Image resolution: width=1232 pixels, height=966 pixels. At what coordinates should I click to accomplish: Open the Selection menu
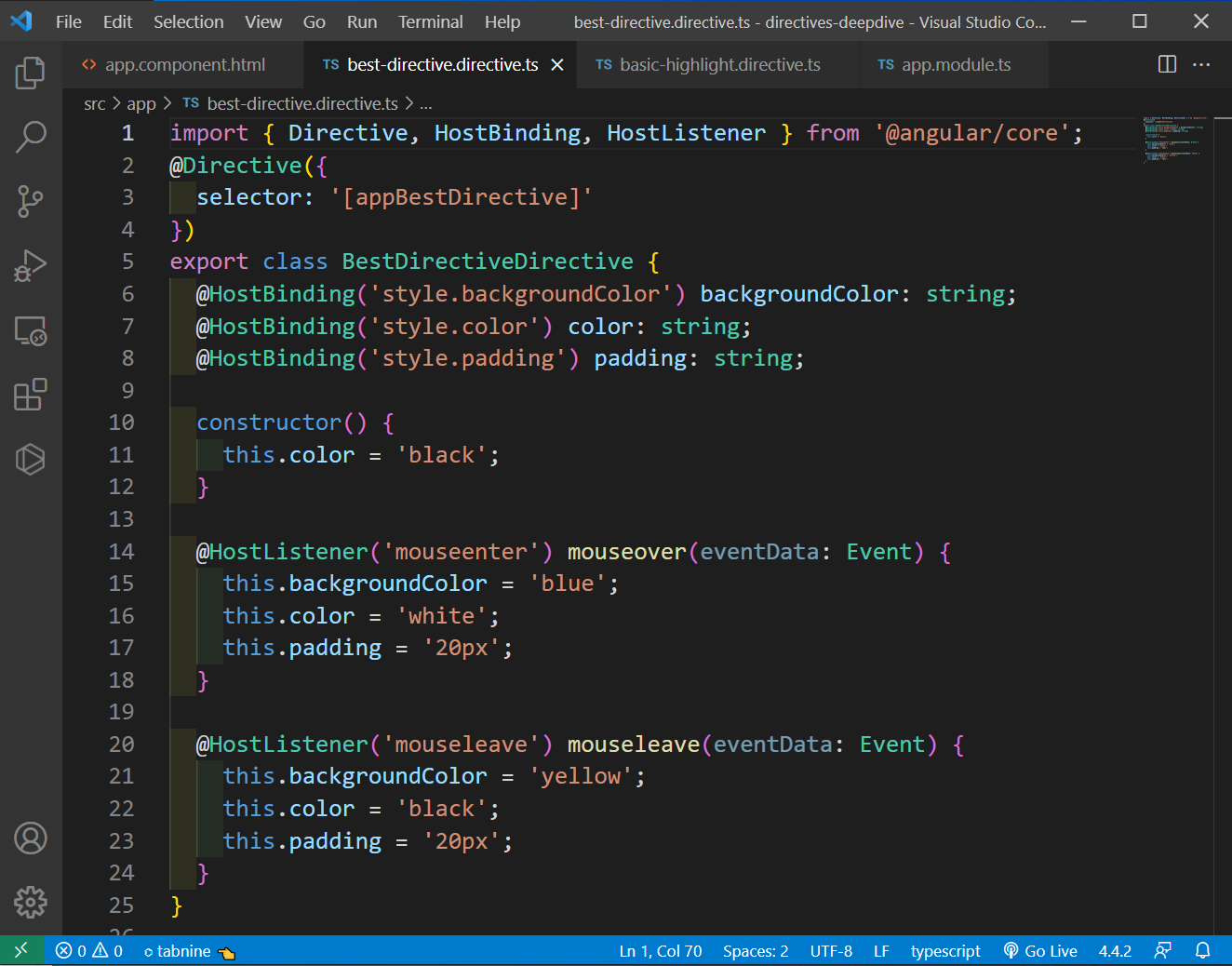pyautogui.click(x=189, y=21)
